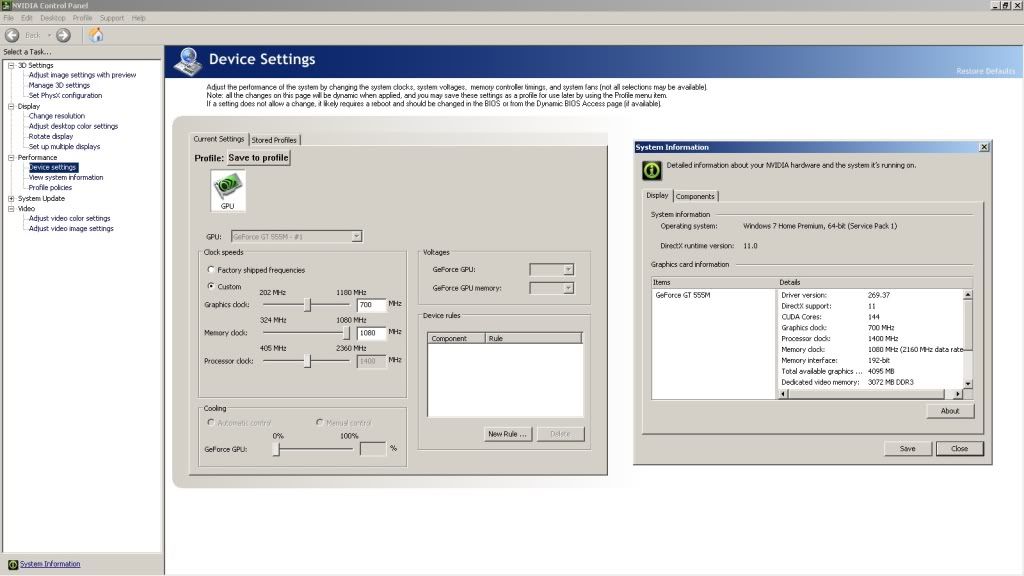Image resolution: width=1024 pixels, height=576 pixels.
Task: Open the Desktop menu
Action: pos(53,18)
